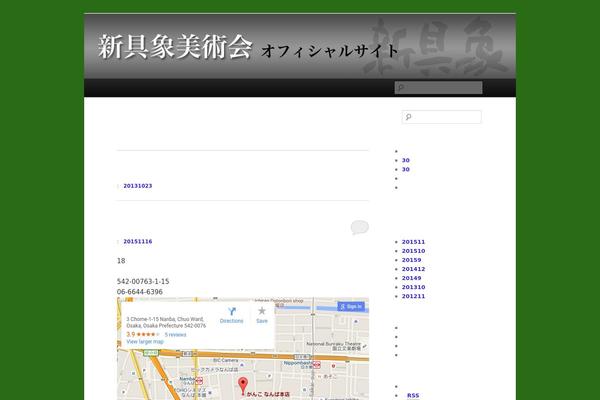Open the first sidebar link labeled 30
The height and width of the screenshot is (400, 600).
coord(406,160)
